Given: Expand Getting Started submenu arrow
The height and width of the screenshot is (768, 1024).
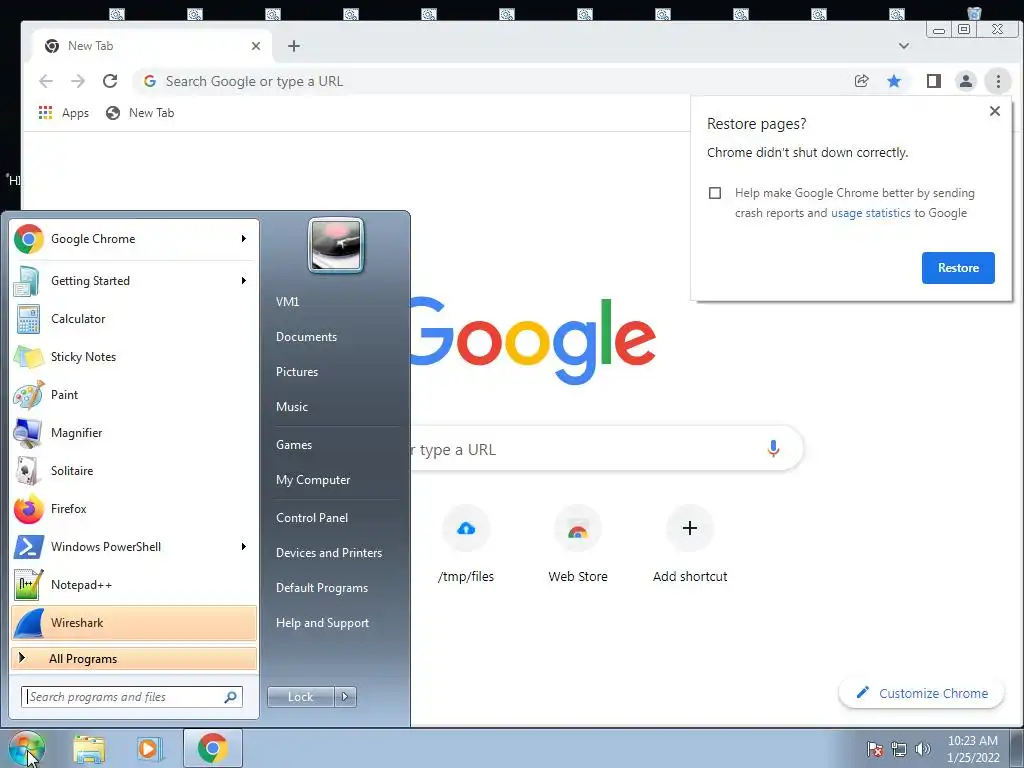Looking at the screenshot, I should (244, 281).
